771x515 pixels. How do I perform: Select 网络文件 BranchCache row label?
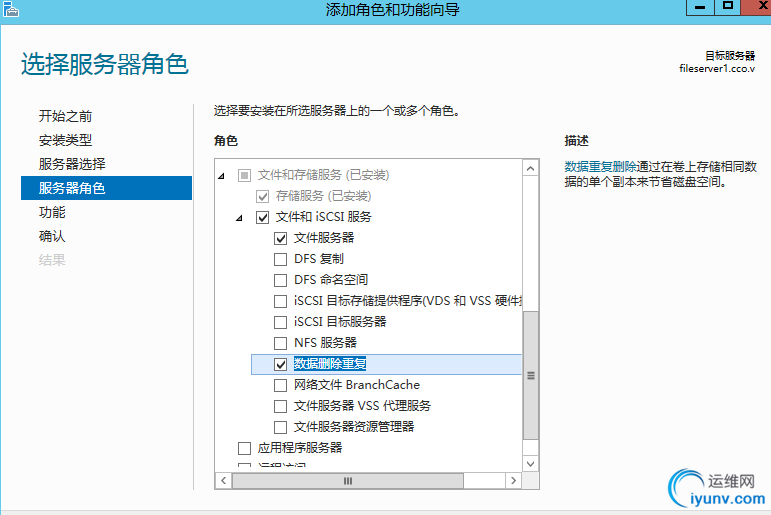(357, 385)
